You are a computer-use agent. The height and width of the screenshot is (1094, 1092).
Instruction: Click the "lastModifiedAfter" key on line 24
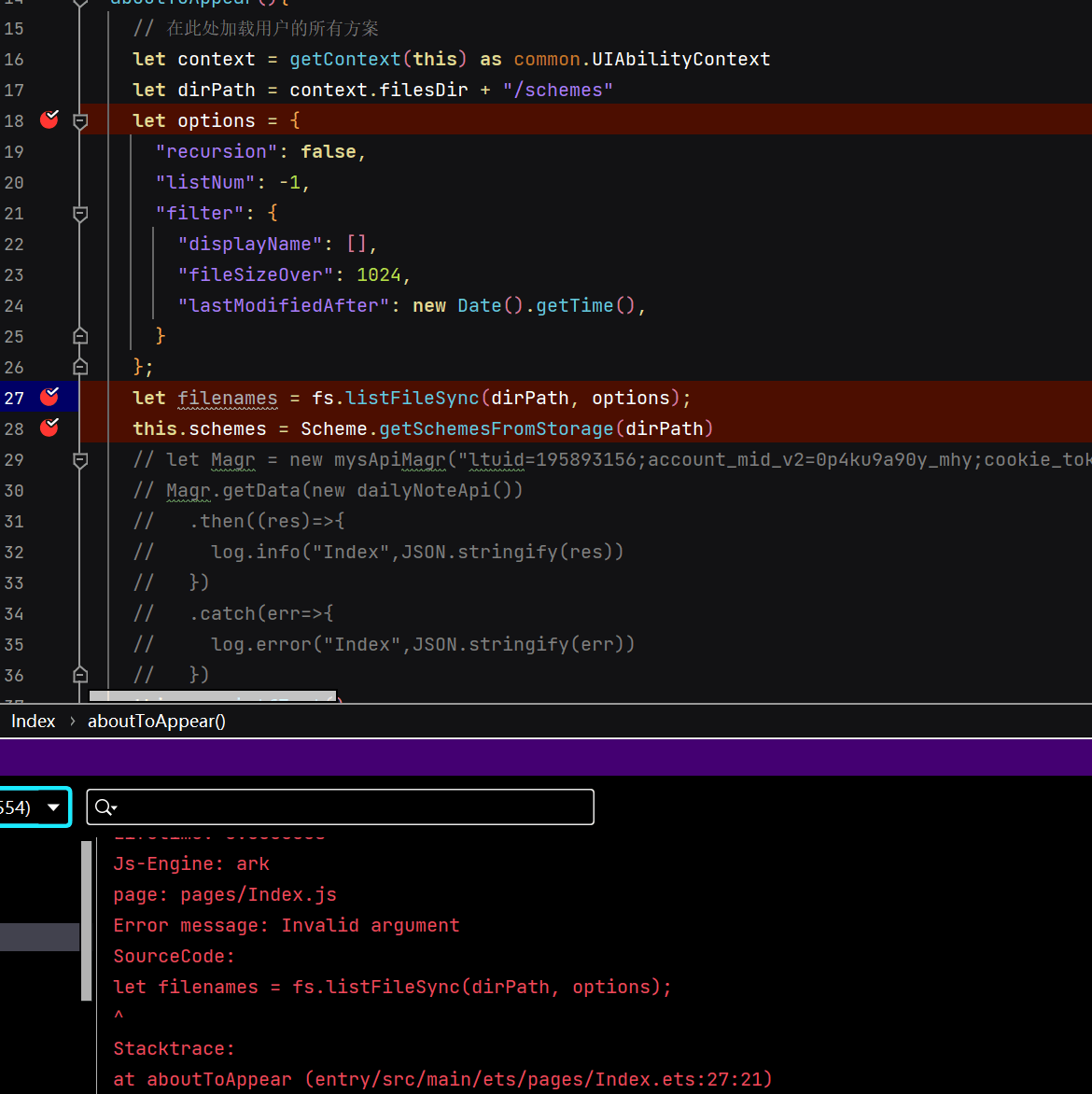tap(284, 305)
